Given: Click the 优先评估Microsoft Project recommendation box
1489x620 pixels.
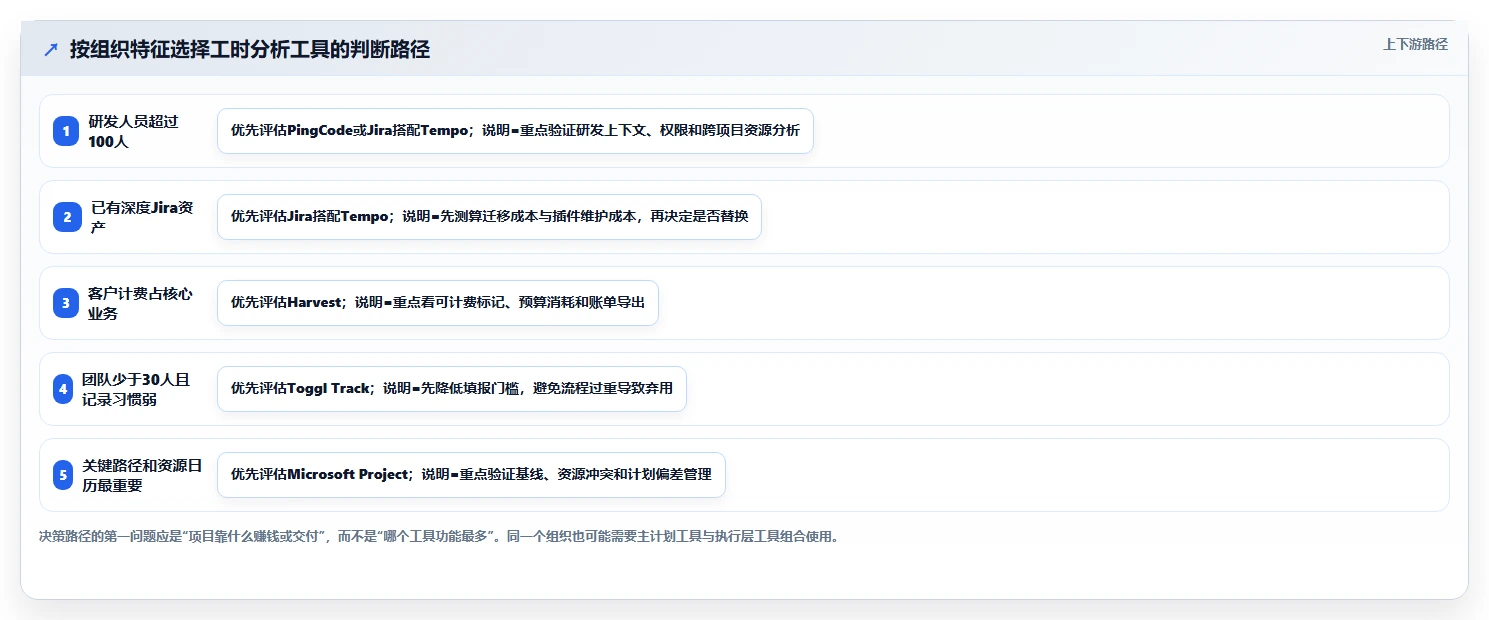Looking at the screenshot, I should tap(471, 475).
